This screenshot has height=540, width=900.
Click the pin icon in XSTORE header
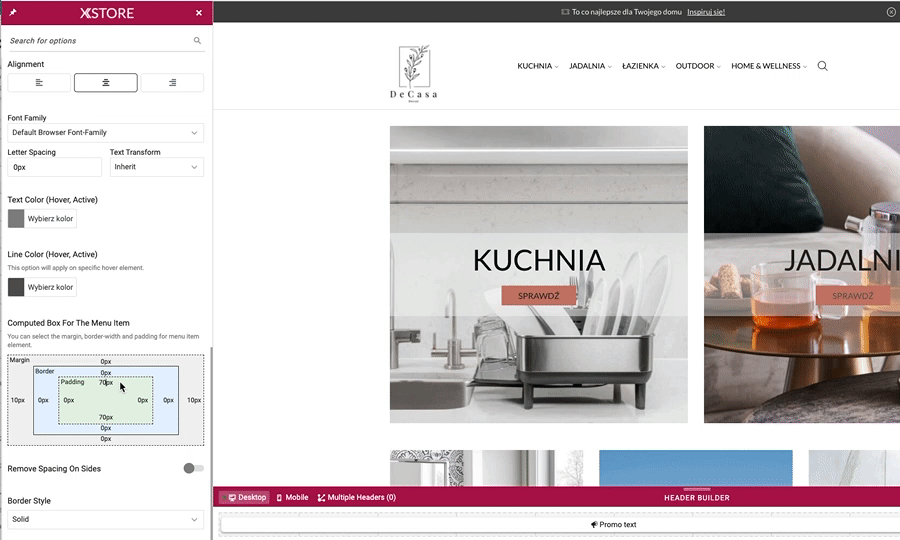coord(13,13)
